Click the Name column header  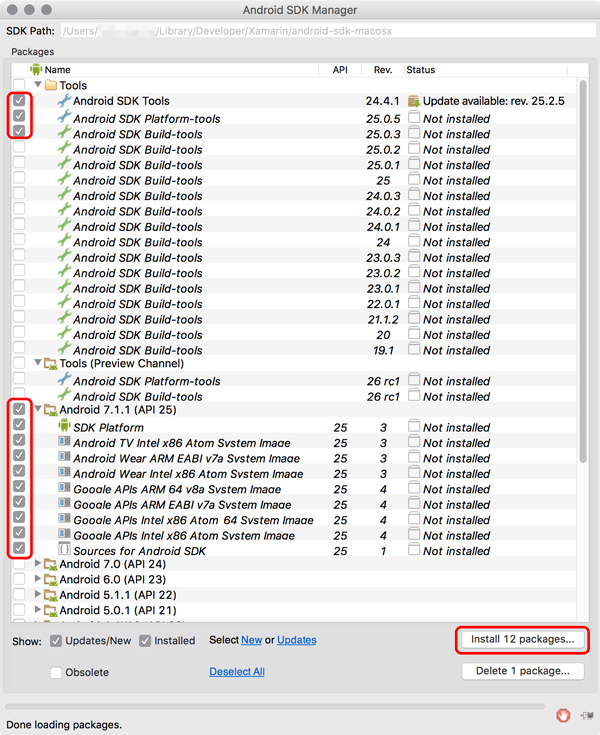point(173,70)
